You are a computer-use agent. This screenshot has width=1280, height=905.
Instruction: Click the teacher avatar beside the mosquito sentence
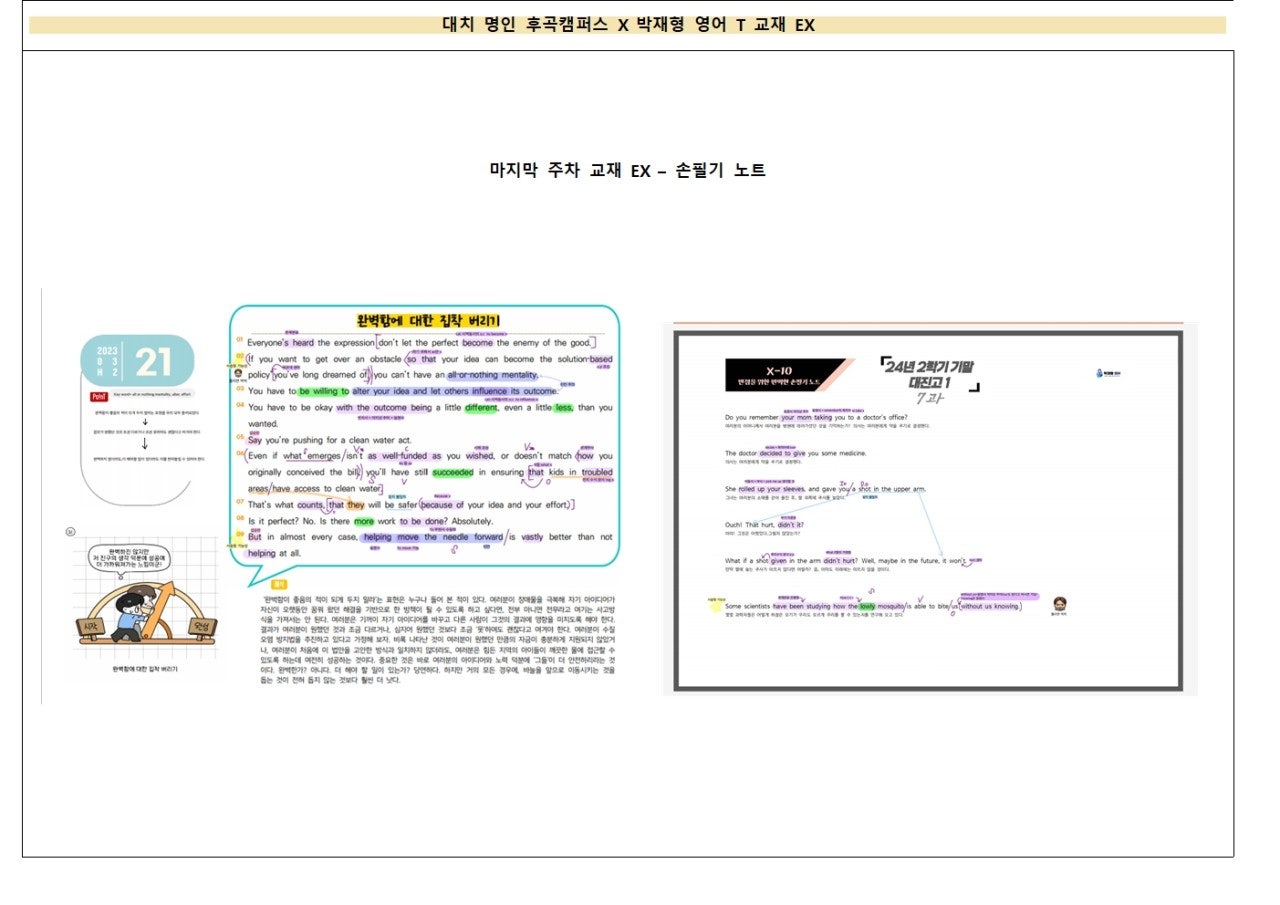tap(1060, 603)
